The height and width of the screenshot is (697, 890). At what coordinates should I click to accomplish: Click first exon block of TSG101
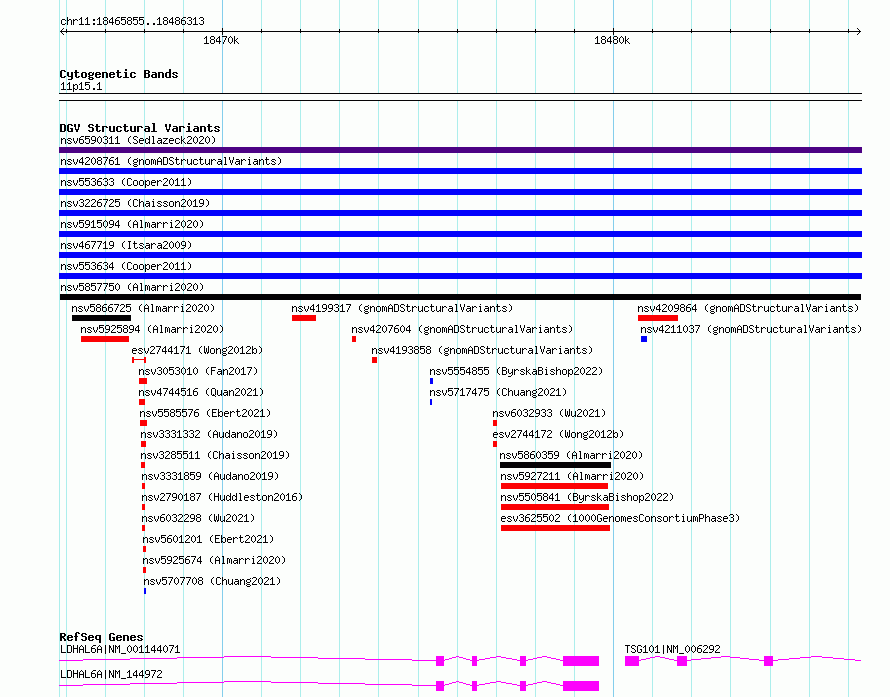(632, 661)
